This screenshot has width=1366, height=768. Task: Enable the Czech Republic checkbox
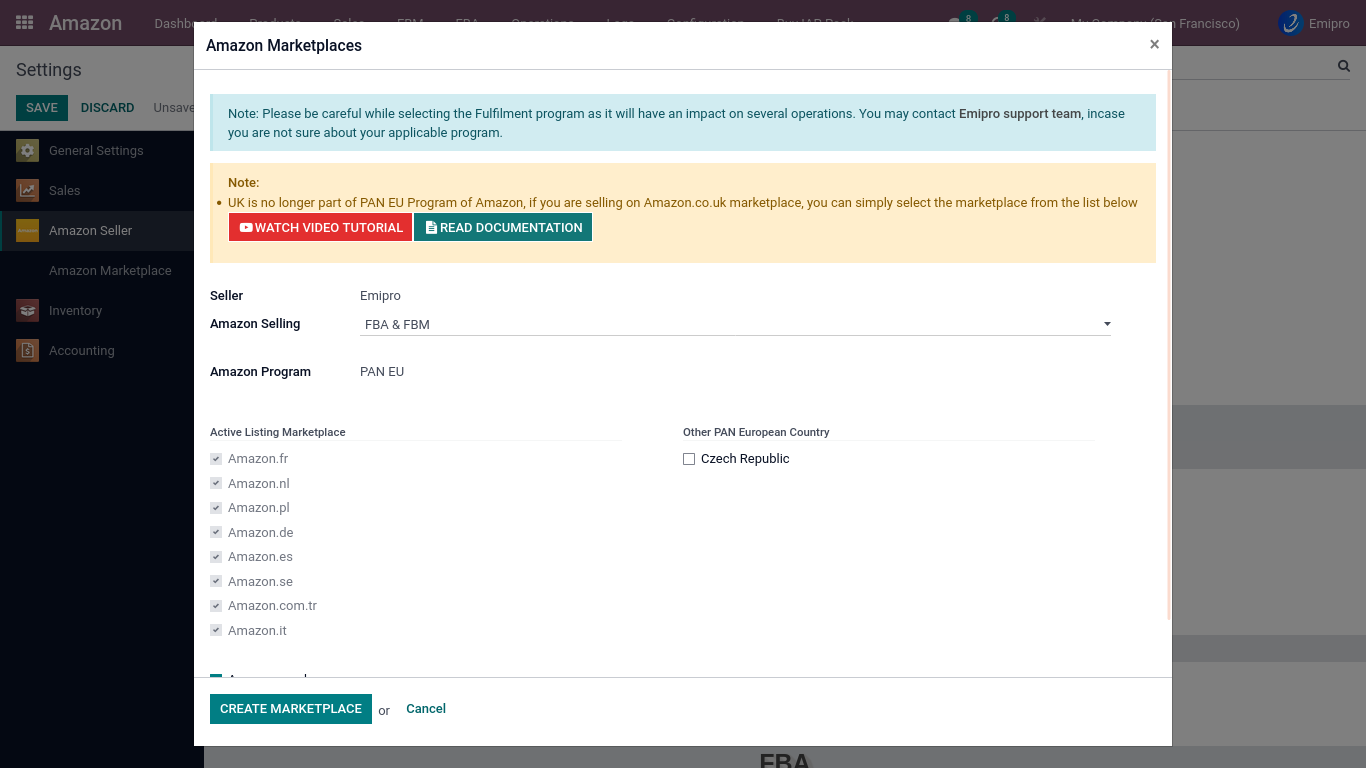[x=689, y=459]
